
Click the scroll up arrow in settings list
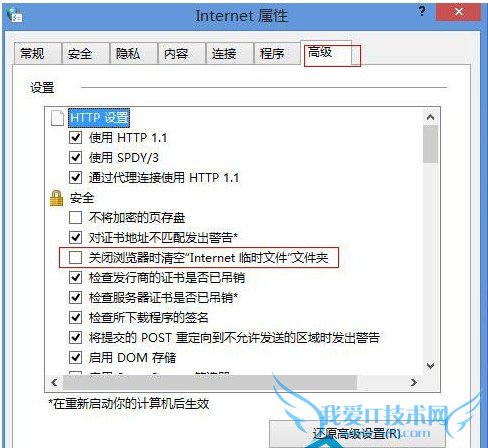[x=430, y=117]
